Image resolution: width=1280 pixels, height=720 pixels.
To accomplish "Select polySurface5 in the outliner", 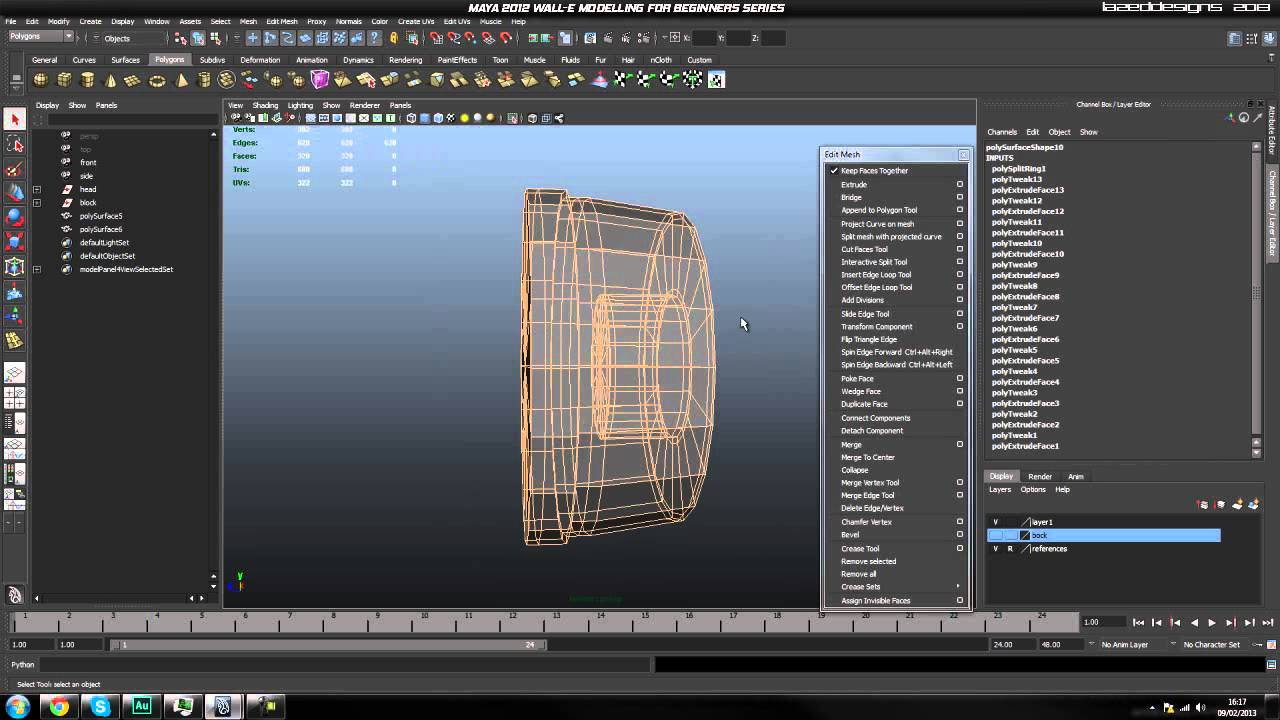I will pyautogui.click(x=101, y=216).
